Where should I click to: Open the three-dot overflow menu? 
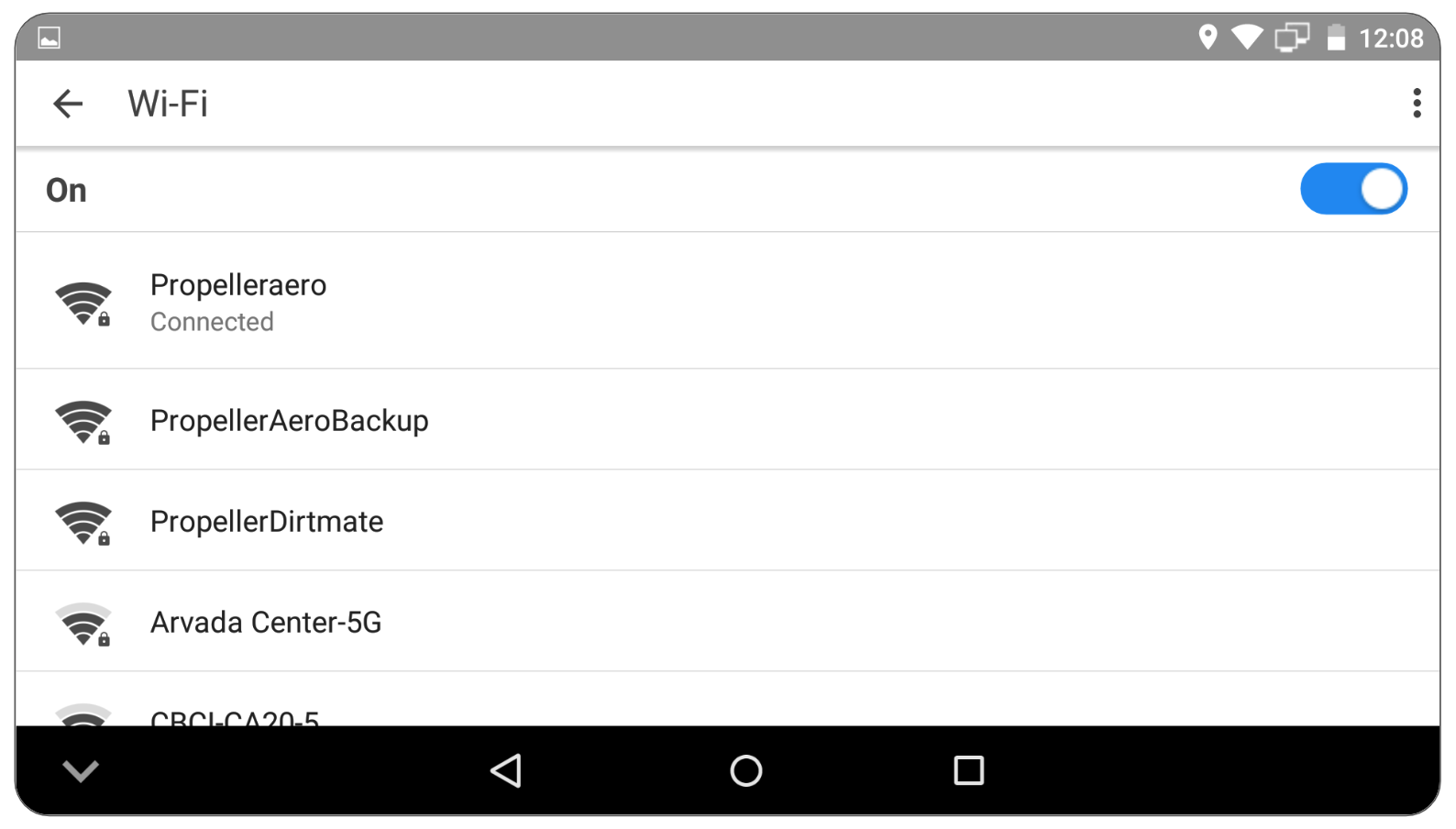tap(1417, 103)
